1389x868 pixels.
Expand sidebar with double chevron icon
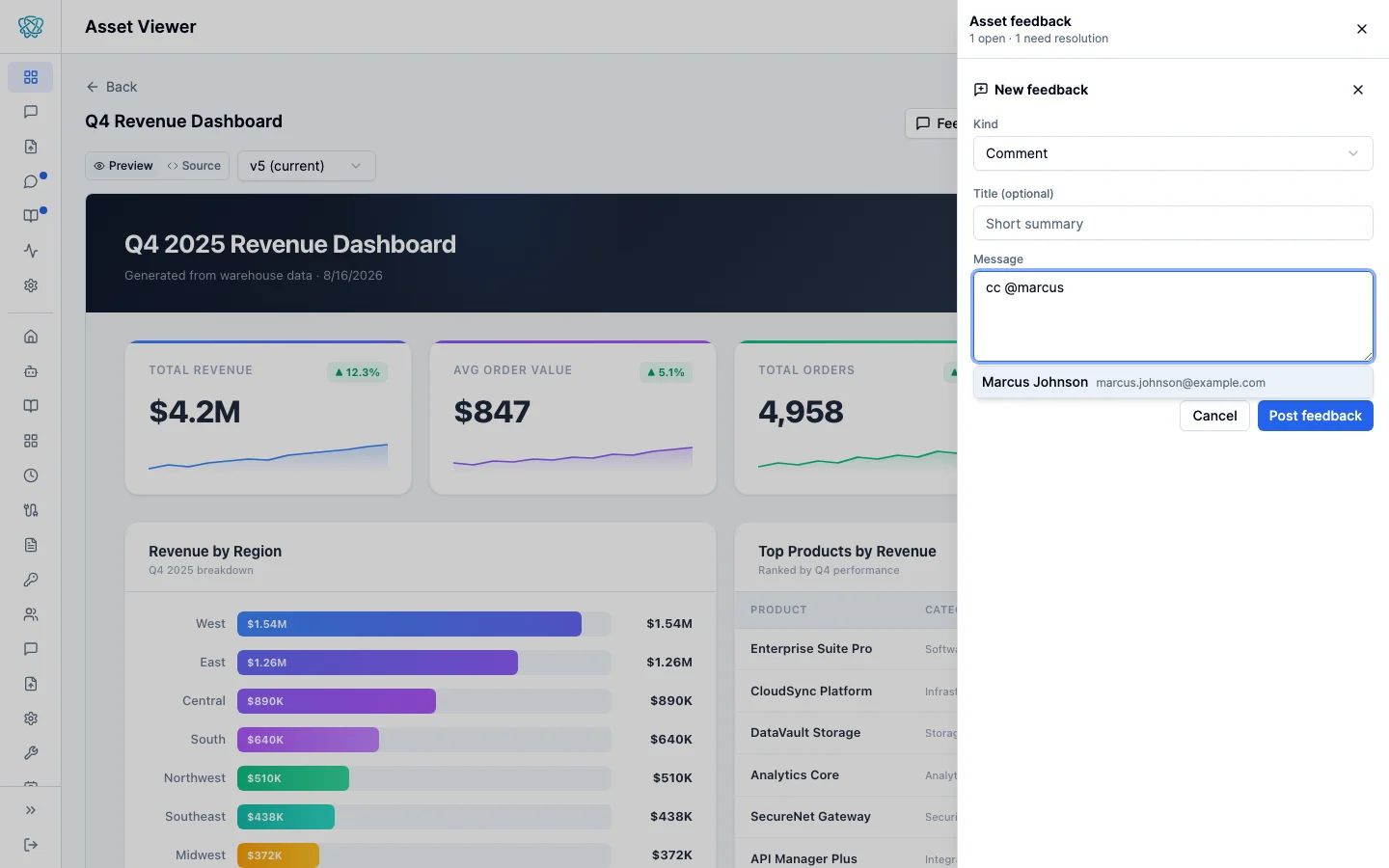[x=31, y=810]
